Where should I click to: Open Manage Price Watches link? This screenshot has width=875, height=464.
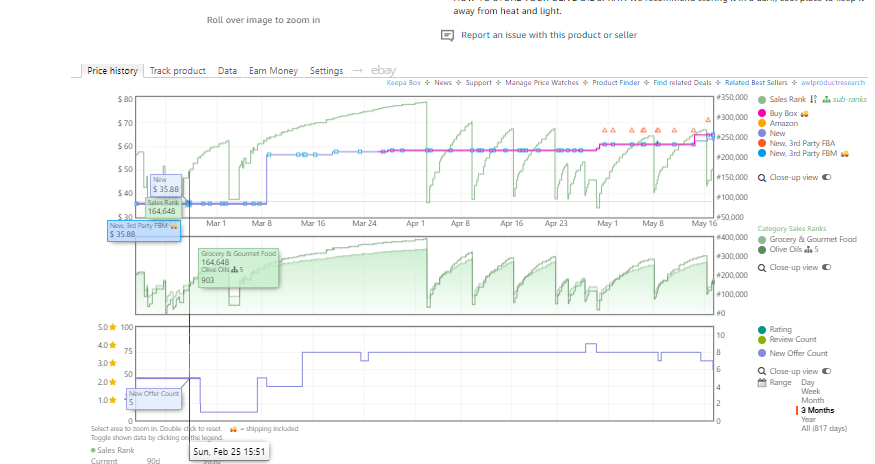(542, 83)
